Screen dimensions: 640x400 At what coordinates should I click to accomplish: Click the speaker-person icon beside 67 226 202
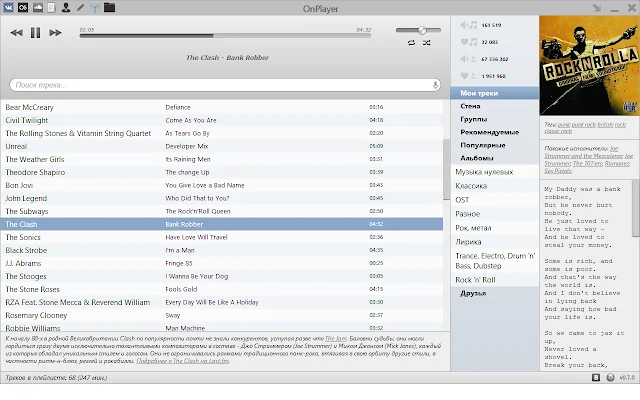coord(469,59)
